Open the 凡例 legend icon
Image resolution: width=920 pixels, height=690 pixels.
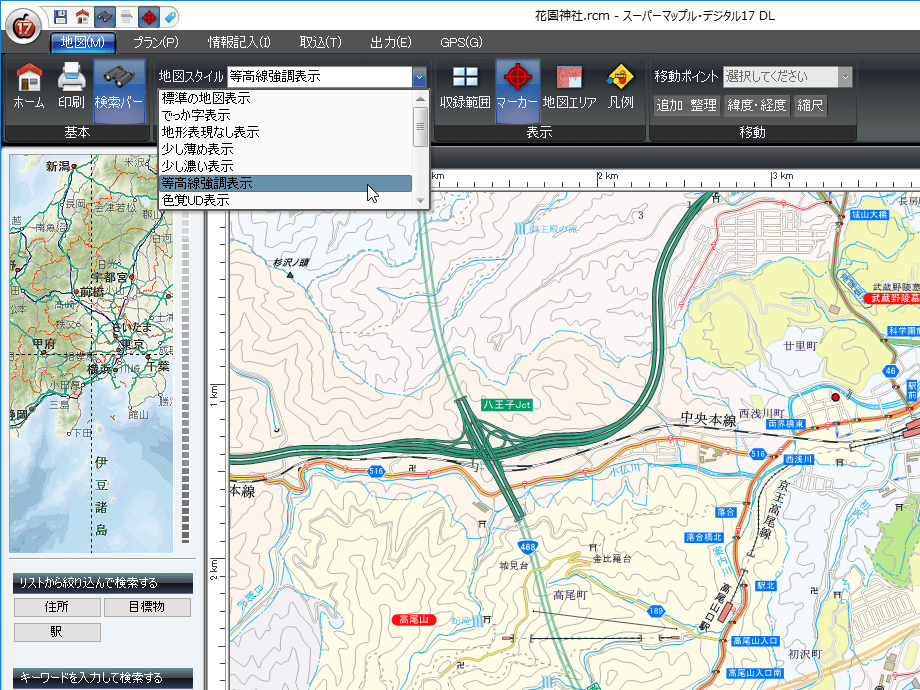tap(620, 86)
